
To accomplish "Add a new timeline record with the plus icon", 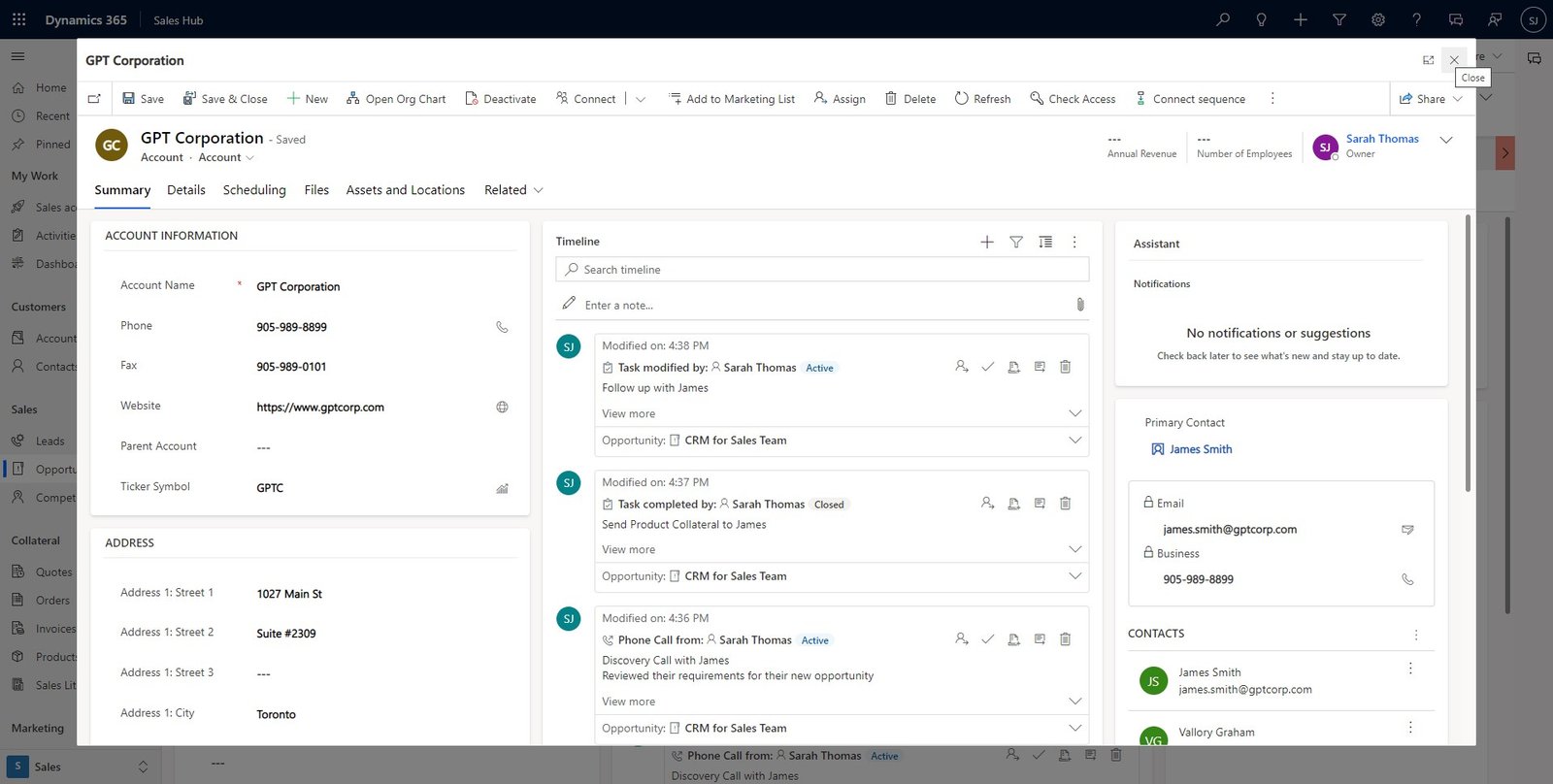I will 987,242.
